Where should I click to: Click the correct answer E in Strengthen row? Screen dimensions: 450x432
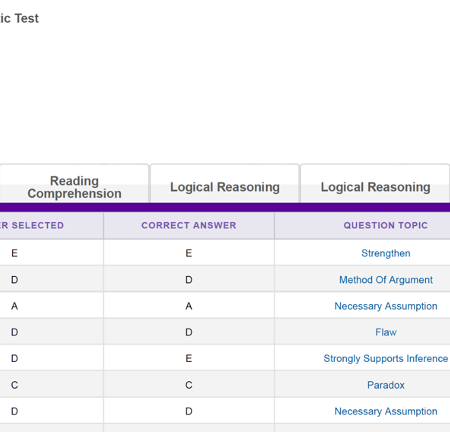click(189, 253)
